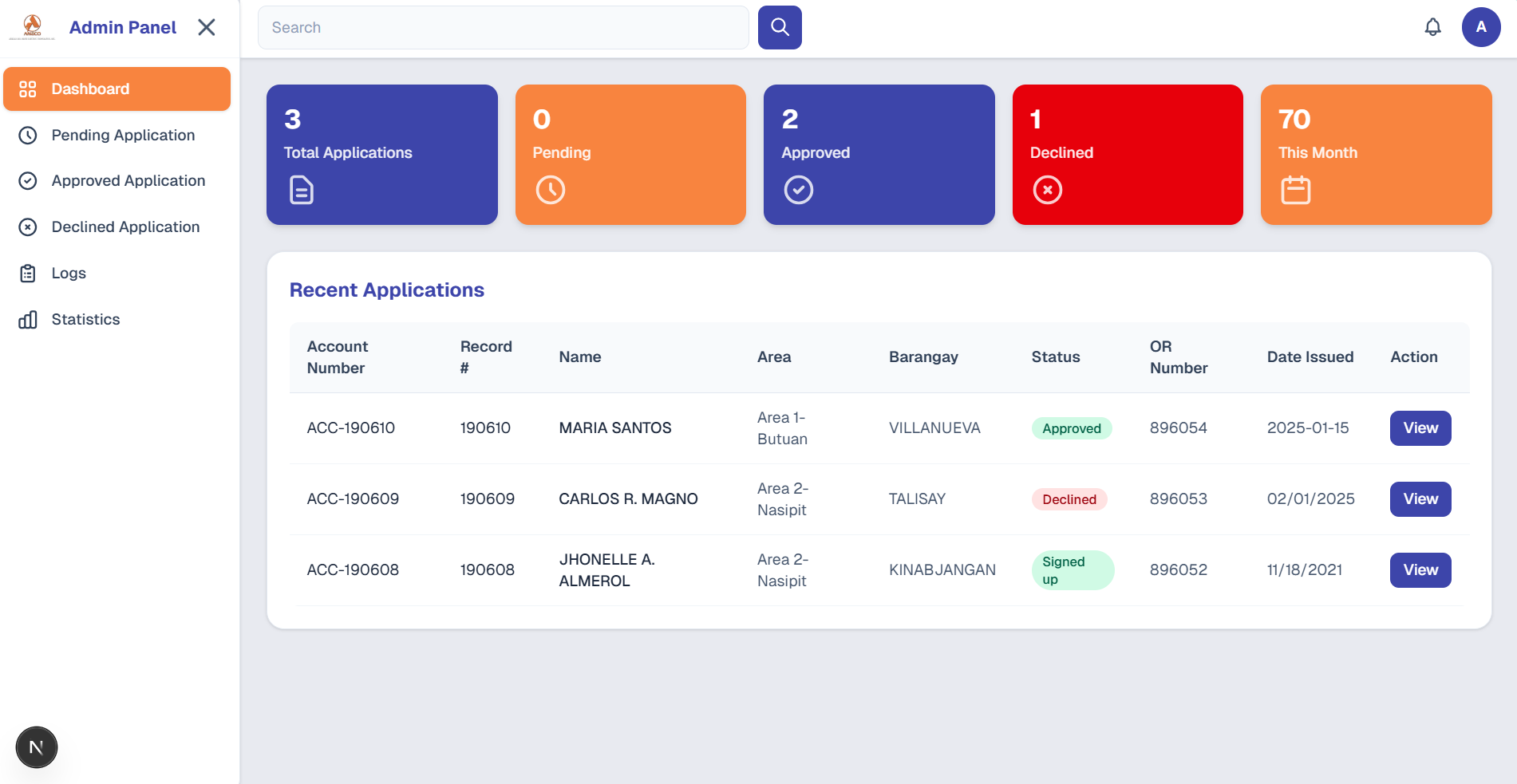1517x784 pixels.
Task: Click the black N circle at bottom left
Action: (x=36, y=747)
